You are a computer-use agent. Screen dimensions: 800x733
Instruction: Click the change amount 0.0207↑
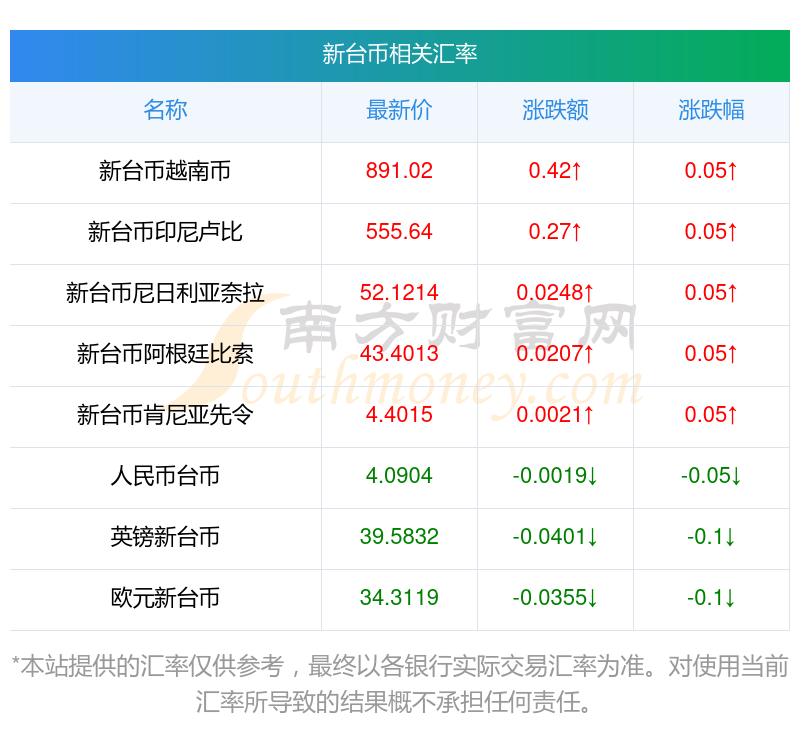(x=555, y=354)
